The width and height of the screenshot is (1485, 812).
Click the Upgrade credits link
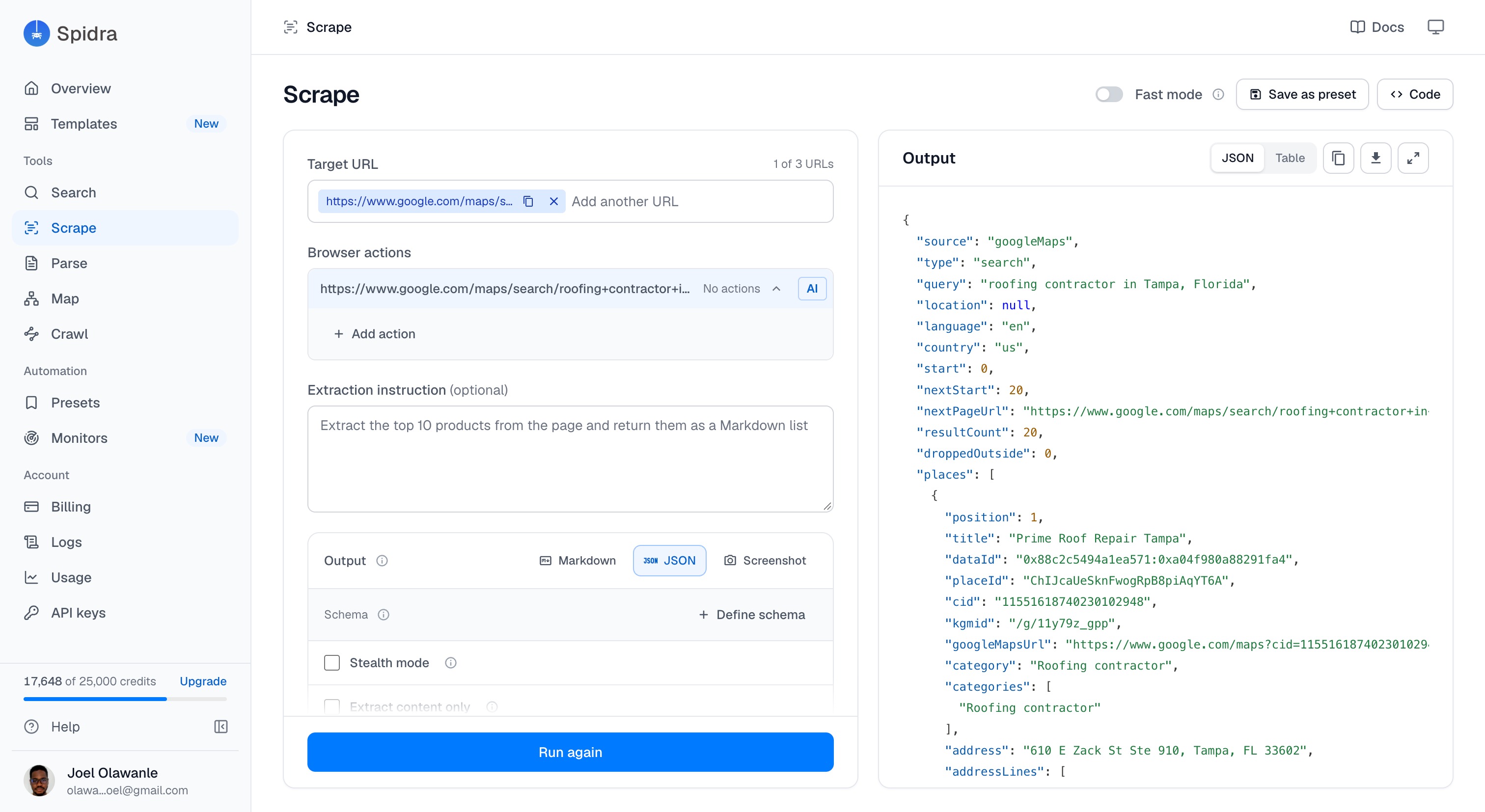(203, 681)
